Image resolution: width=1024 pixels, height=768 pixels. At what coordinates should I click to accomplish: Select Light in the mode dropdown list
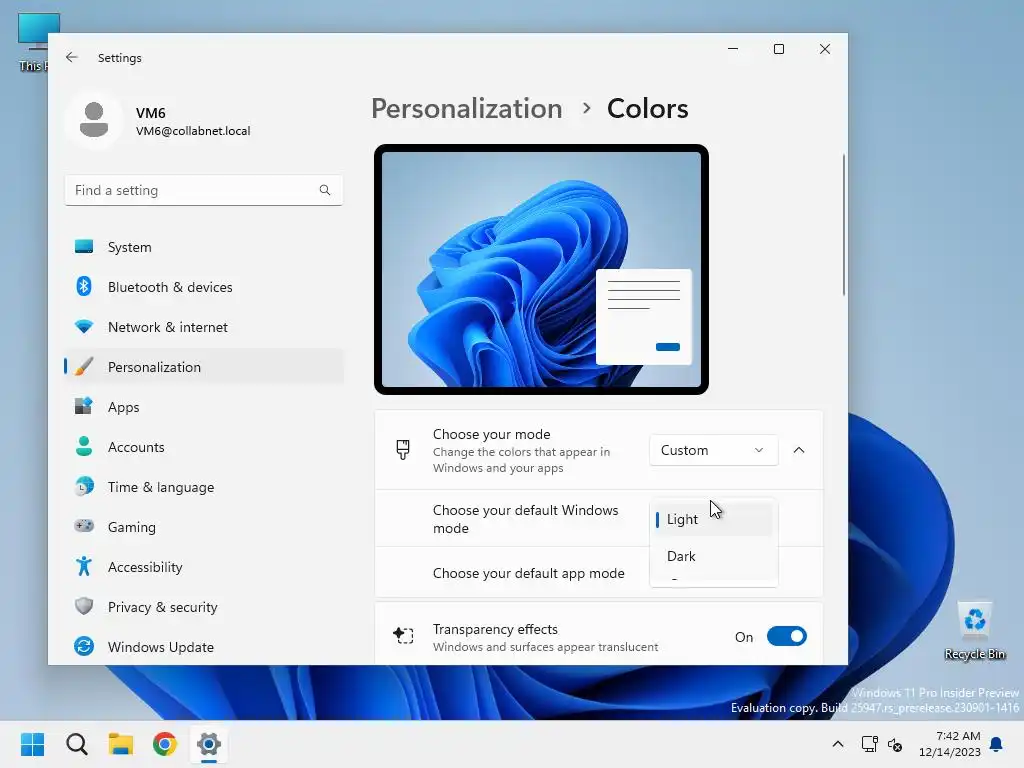point(713,519)
